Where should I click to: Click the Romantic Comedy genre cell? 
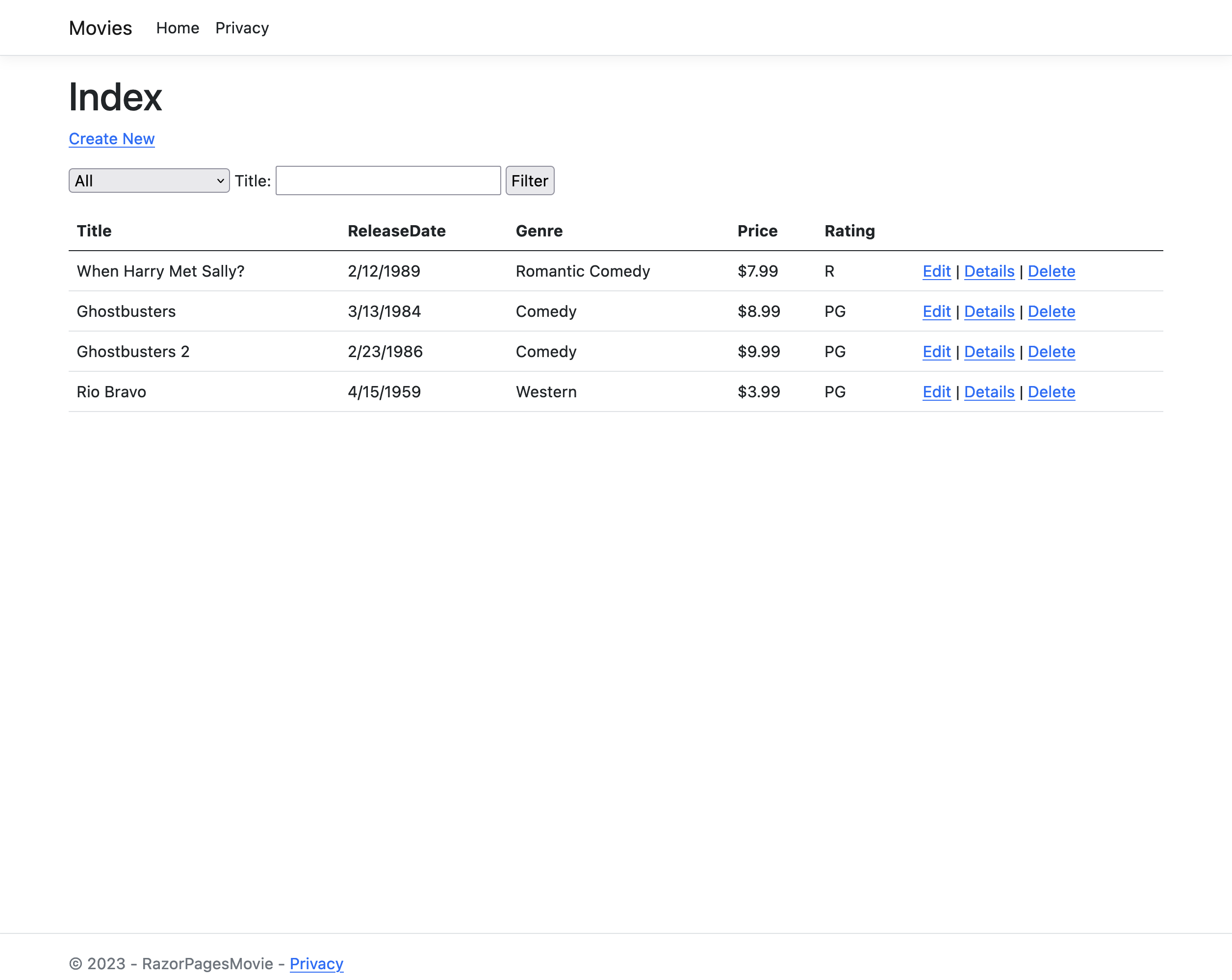tap(583, 271)
